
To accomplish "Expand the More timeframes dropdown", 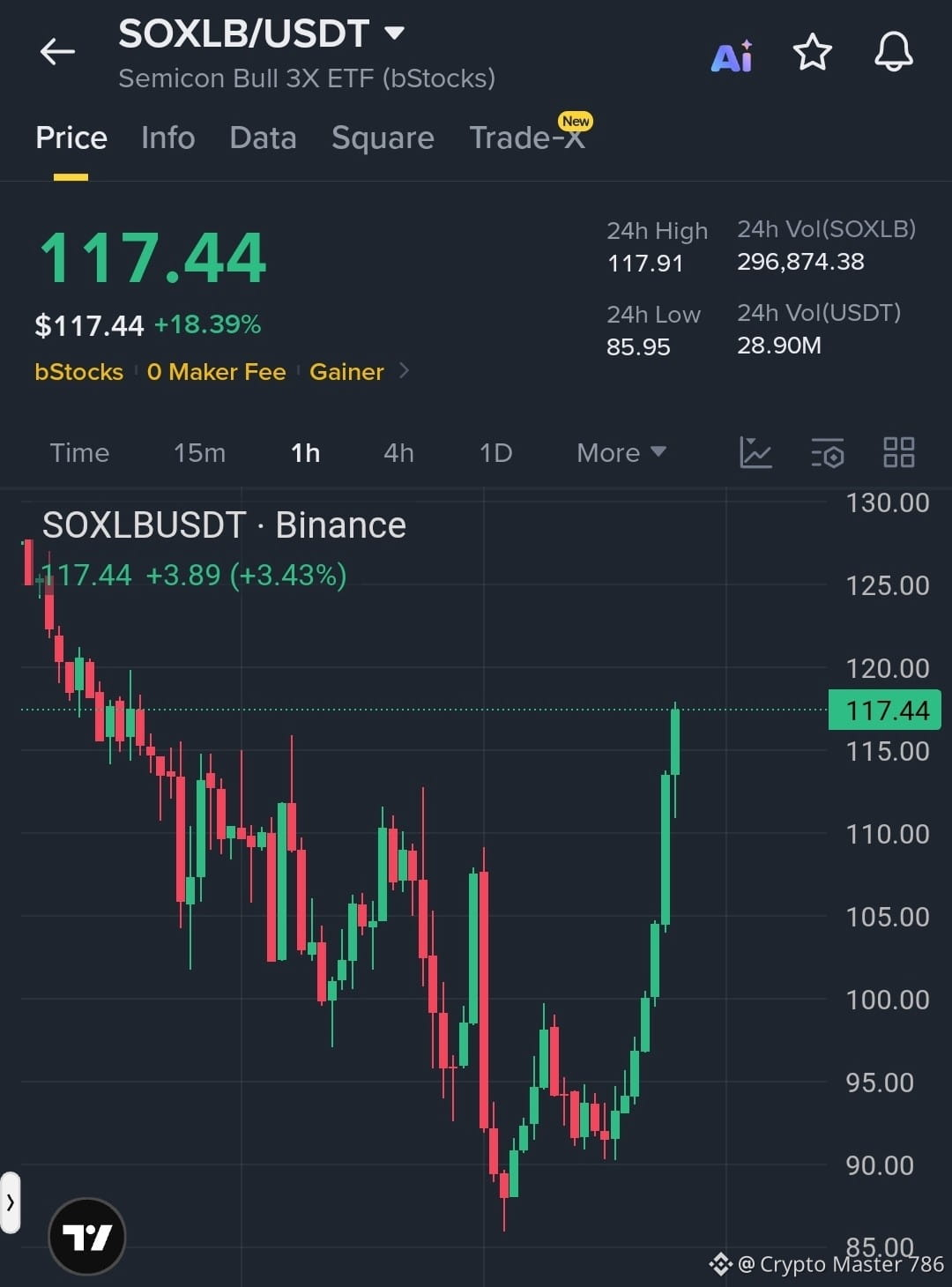I will click(x=621, y=452).
